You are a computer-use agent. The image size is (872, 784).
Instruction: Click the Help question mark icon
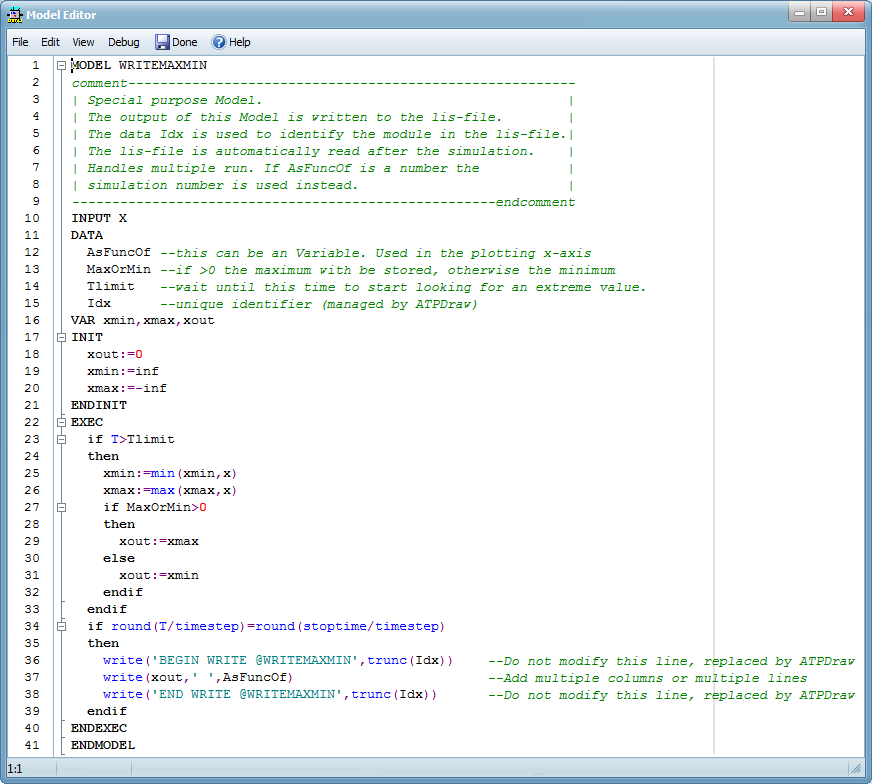tap(219, 42)
